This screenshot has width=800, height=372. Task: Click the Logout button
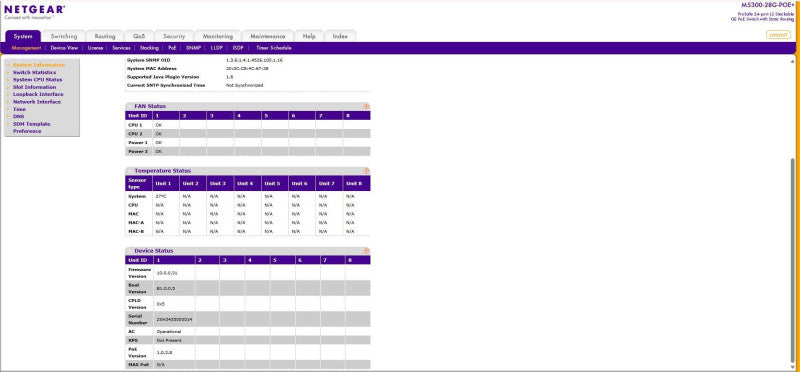[778, 35]
